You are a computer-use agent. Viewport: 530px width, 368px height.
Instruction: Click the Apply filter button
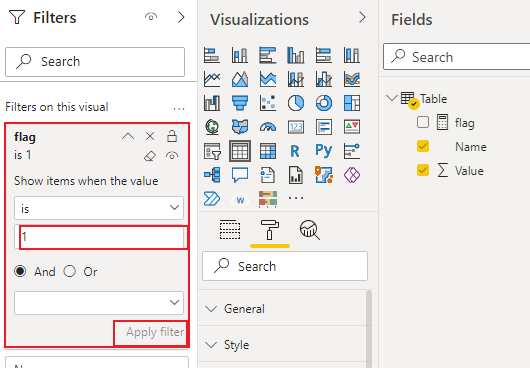pyautogui.click(x=155, y=332)
